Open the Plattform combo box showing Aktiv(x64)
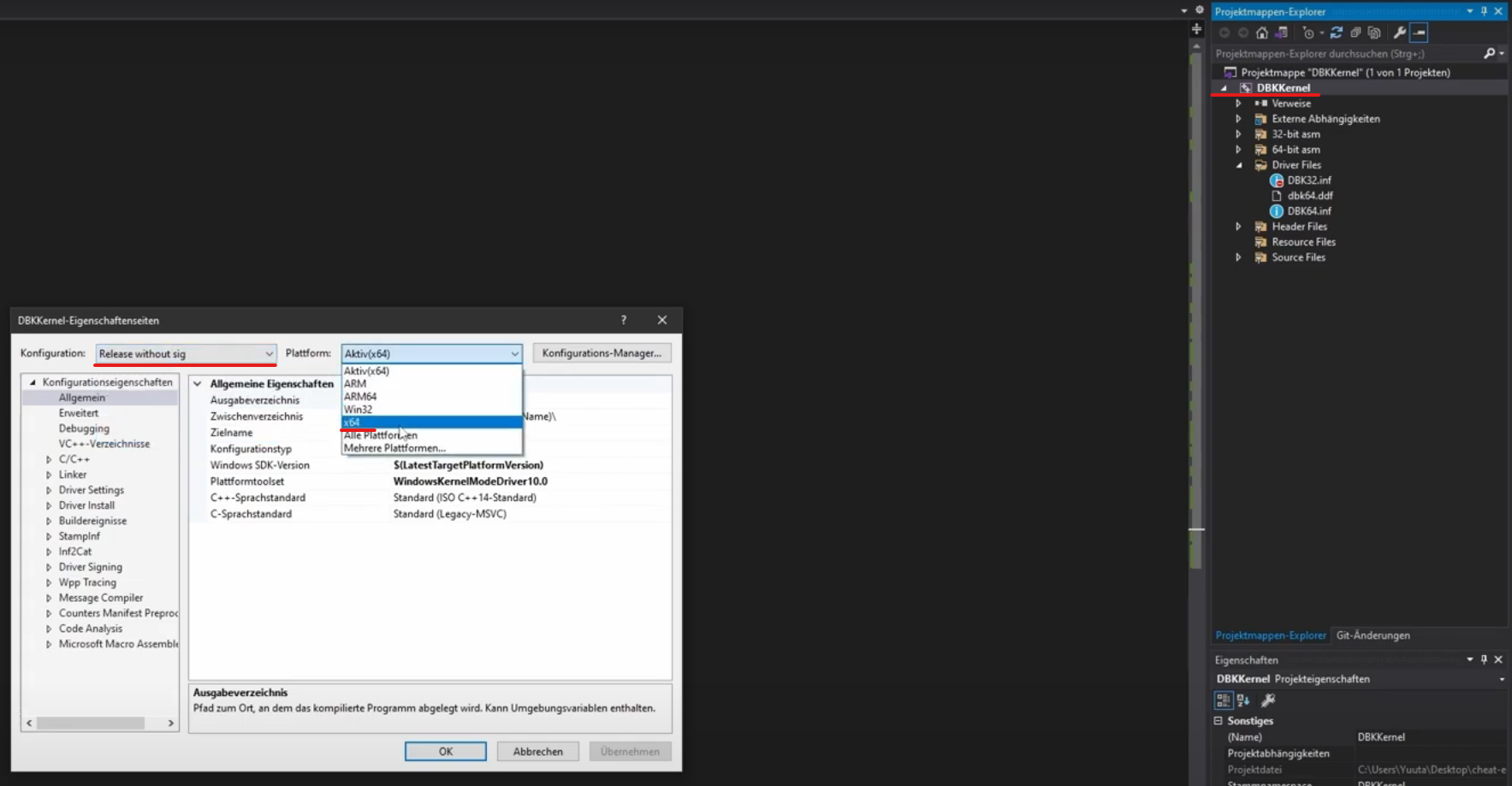 (x=431, y=353)
